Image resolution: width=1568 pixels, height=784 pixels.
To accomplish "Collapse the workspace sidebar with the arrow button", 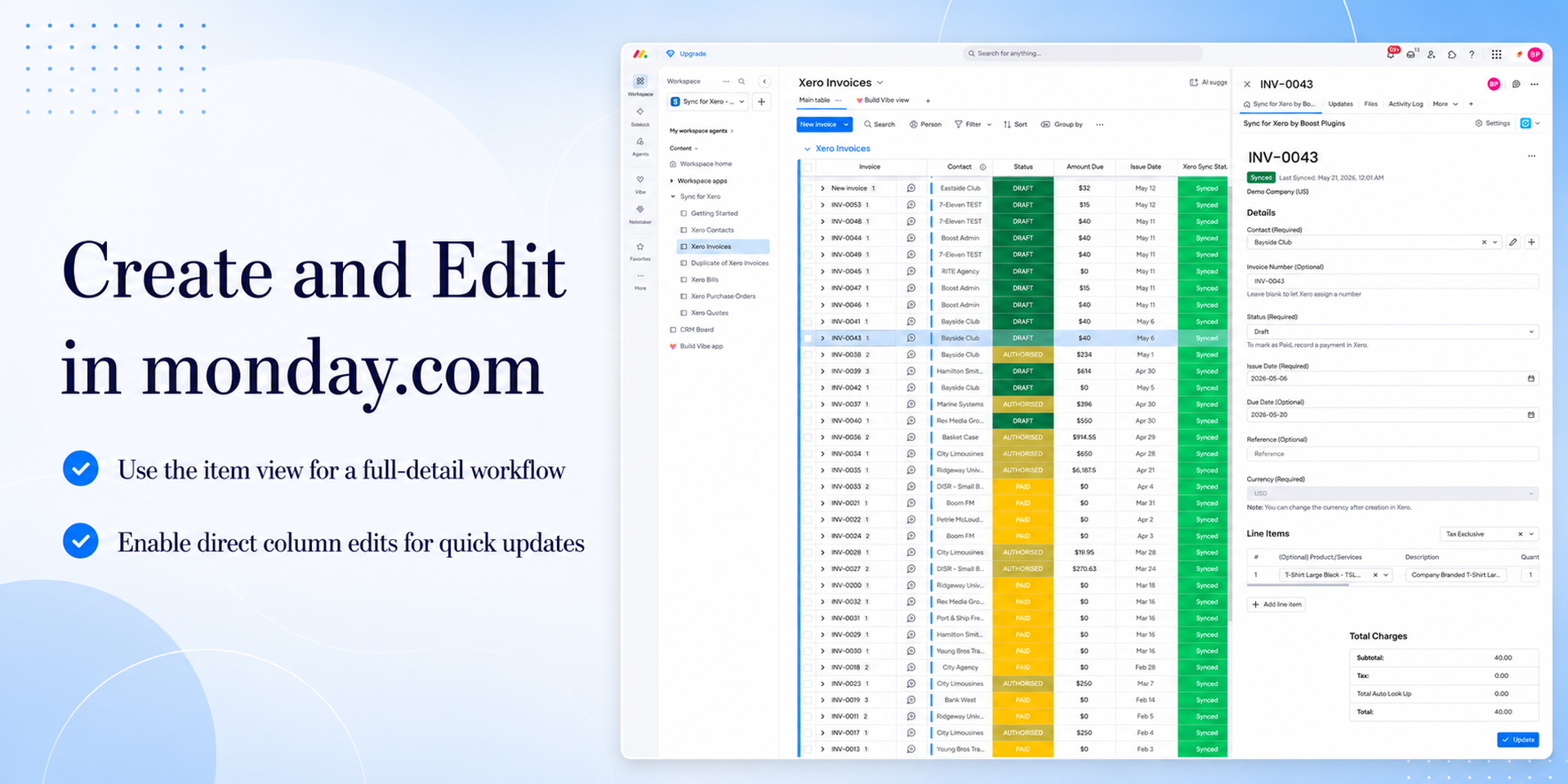I will tap(764, 82).
